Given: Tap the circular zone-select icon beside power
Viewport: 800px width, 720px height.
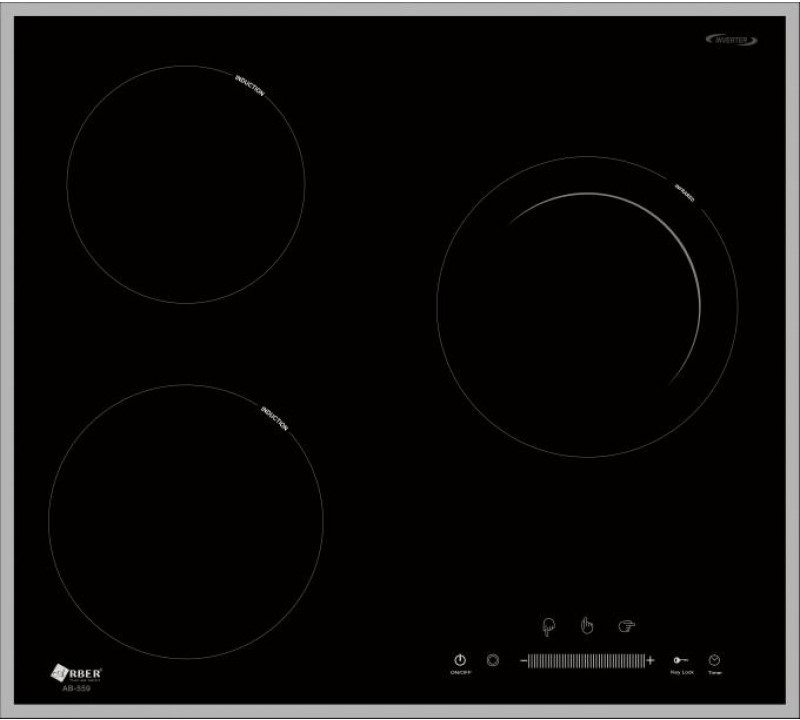Looking at the screenshot, I should click(x=492, y=660).
